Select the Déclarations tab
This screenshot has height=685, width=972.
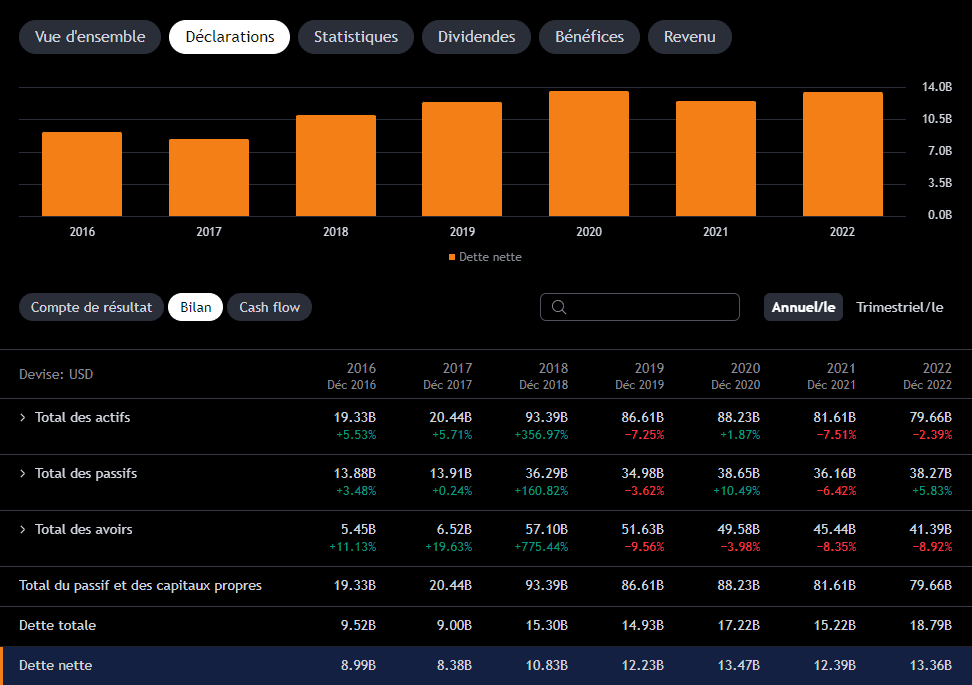pos(229,37)
